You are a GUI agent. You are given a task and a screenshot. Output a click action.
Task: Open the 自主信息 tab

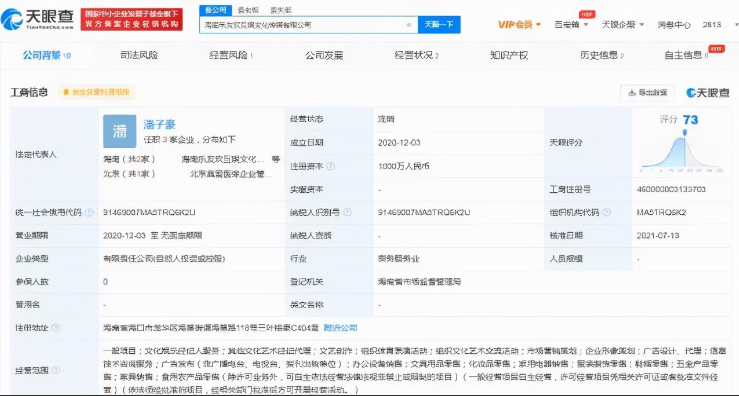(x=686, y=55)
